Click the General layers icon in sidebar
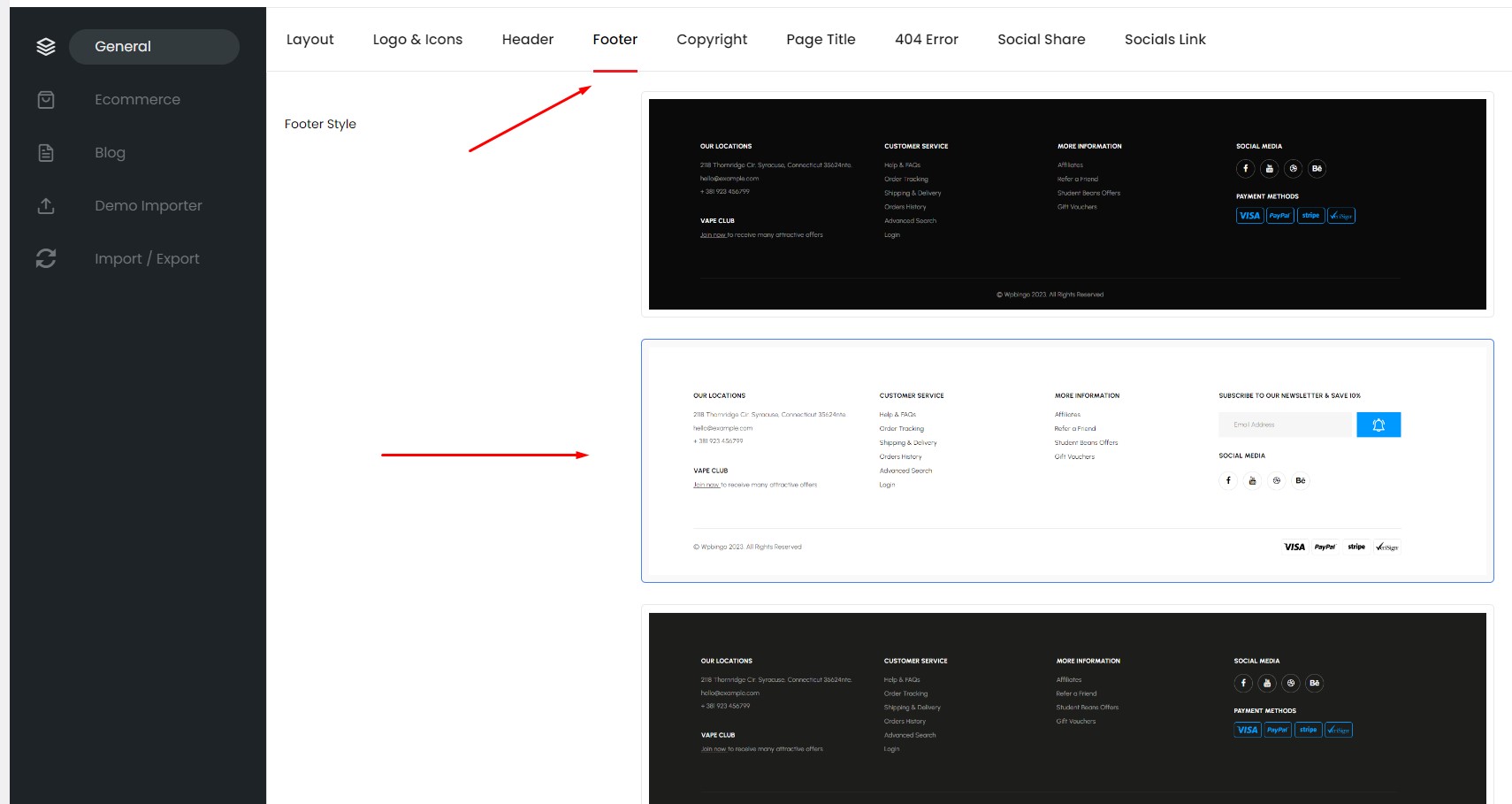The height and width of the screenshot is (804, 1512). 46,47
